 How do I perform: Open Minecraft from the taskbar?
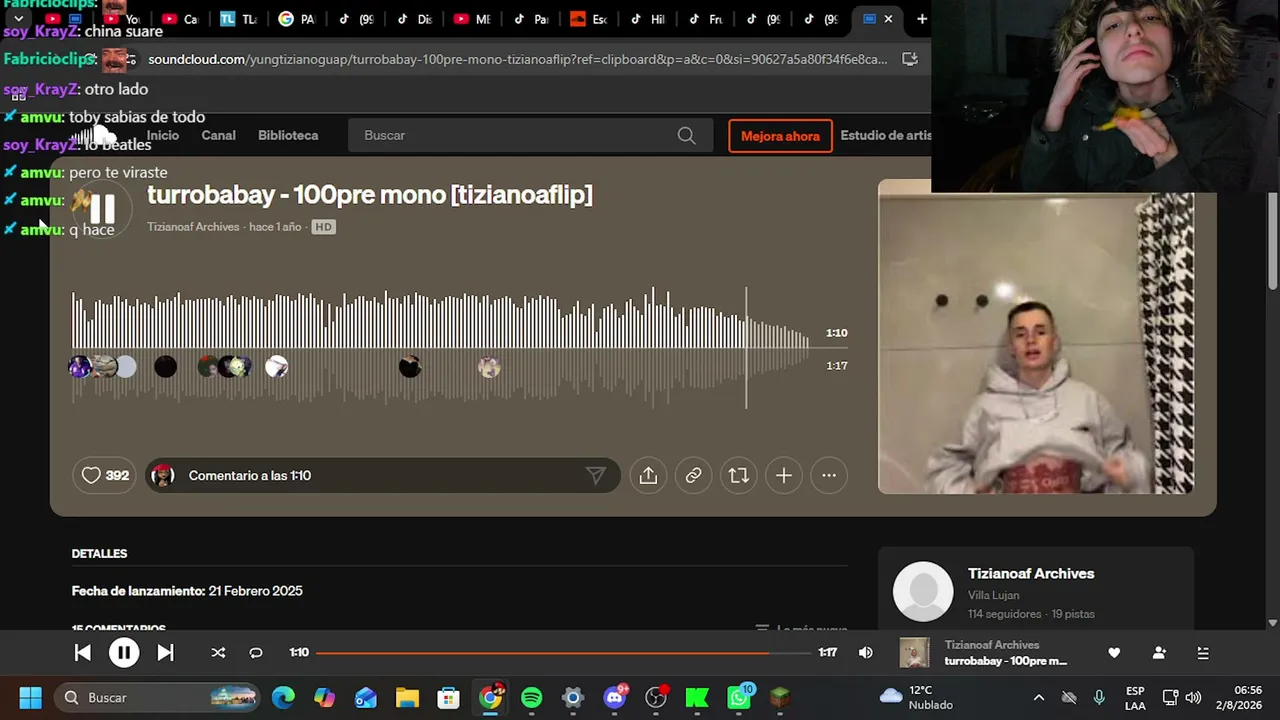[780, 697]
